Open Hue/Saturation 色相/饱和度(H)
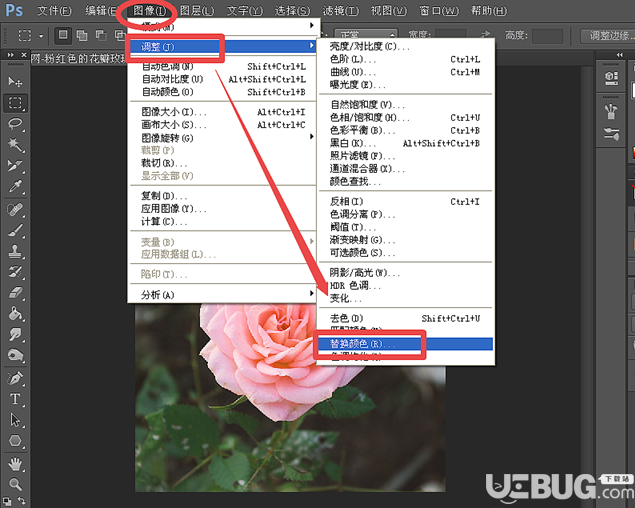Image resolution: width=635 pixels, height=508 pixels. (405, 118)
